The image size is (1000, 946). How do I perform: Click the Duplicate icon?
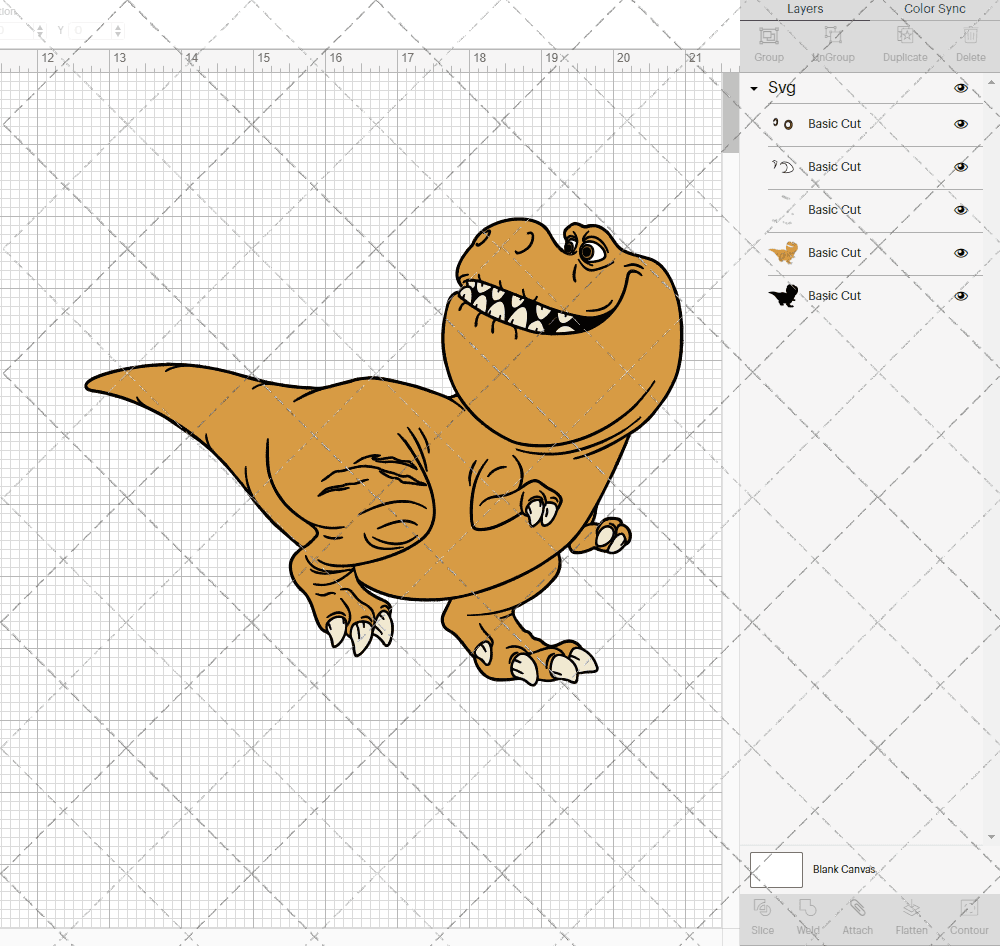tap(905, 36)
